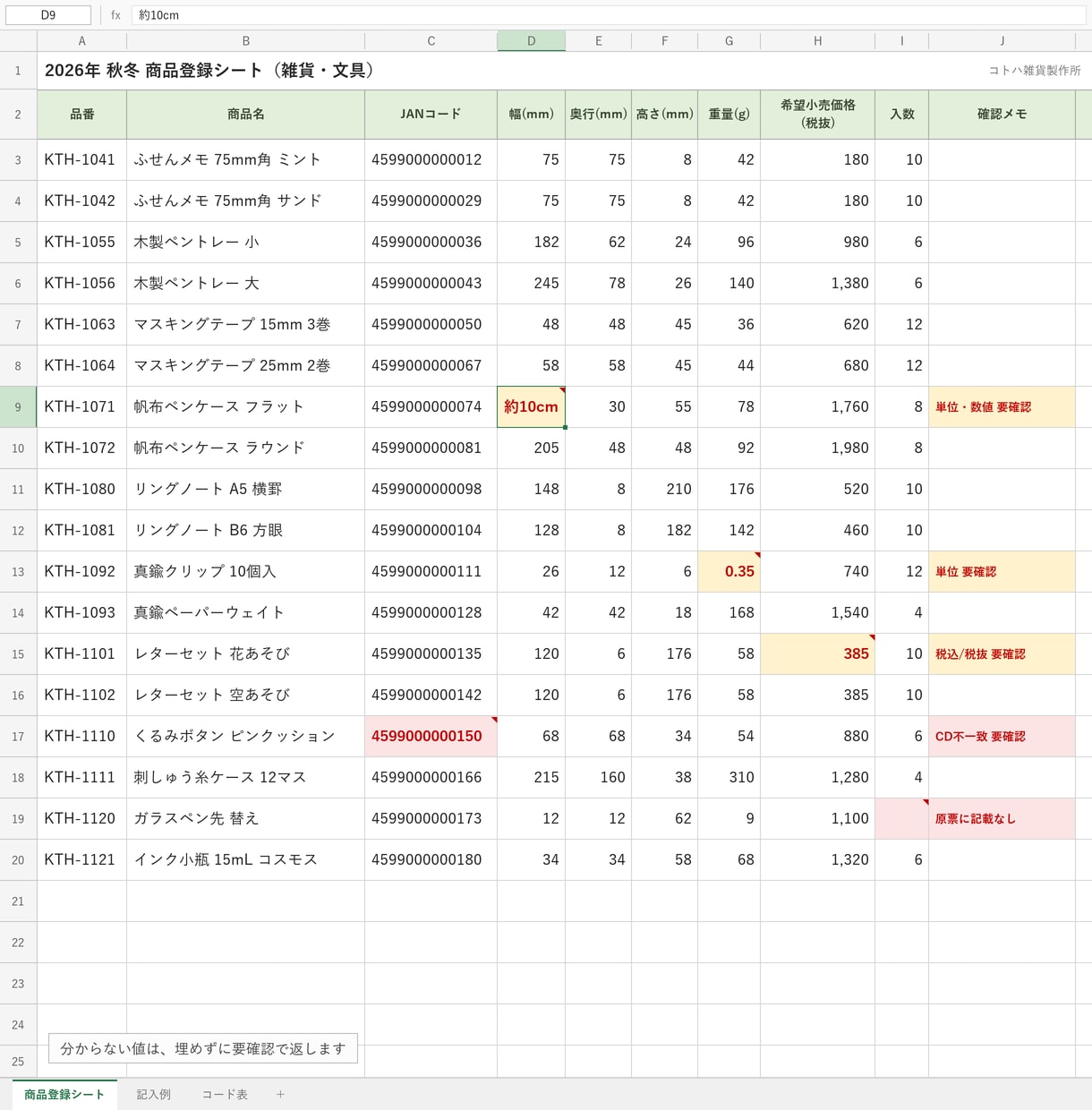Image resolution: width=1092 pixels, height=1110 pixels.
Task: Select the empty pink 入数 cell for KTH-1120
Action: tap(901, 819)
